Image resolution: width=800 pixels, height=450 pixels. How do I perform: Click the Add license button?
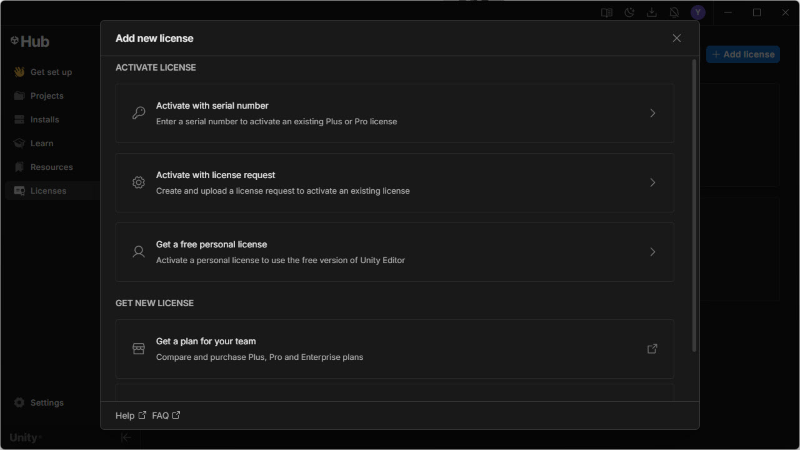(x=743, y=54)
